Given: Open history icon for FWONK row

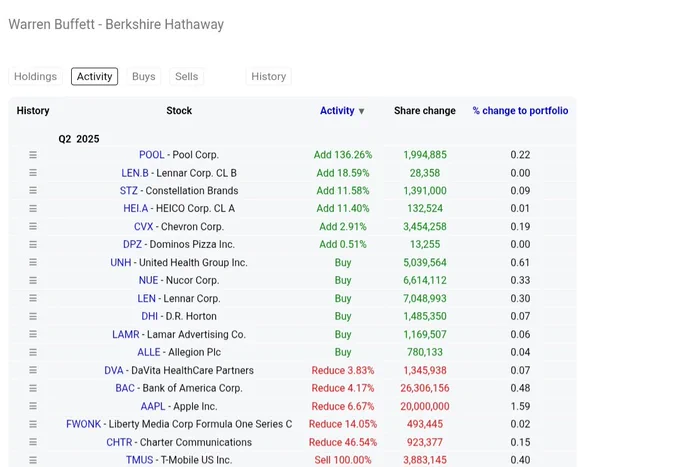Looking at the screenshot, I should pyautogui.click(x=33, y=424).
